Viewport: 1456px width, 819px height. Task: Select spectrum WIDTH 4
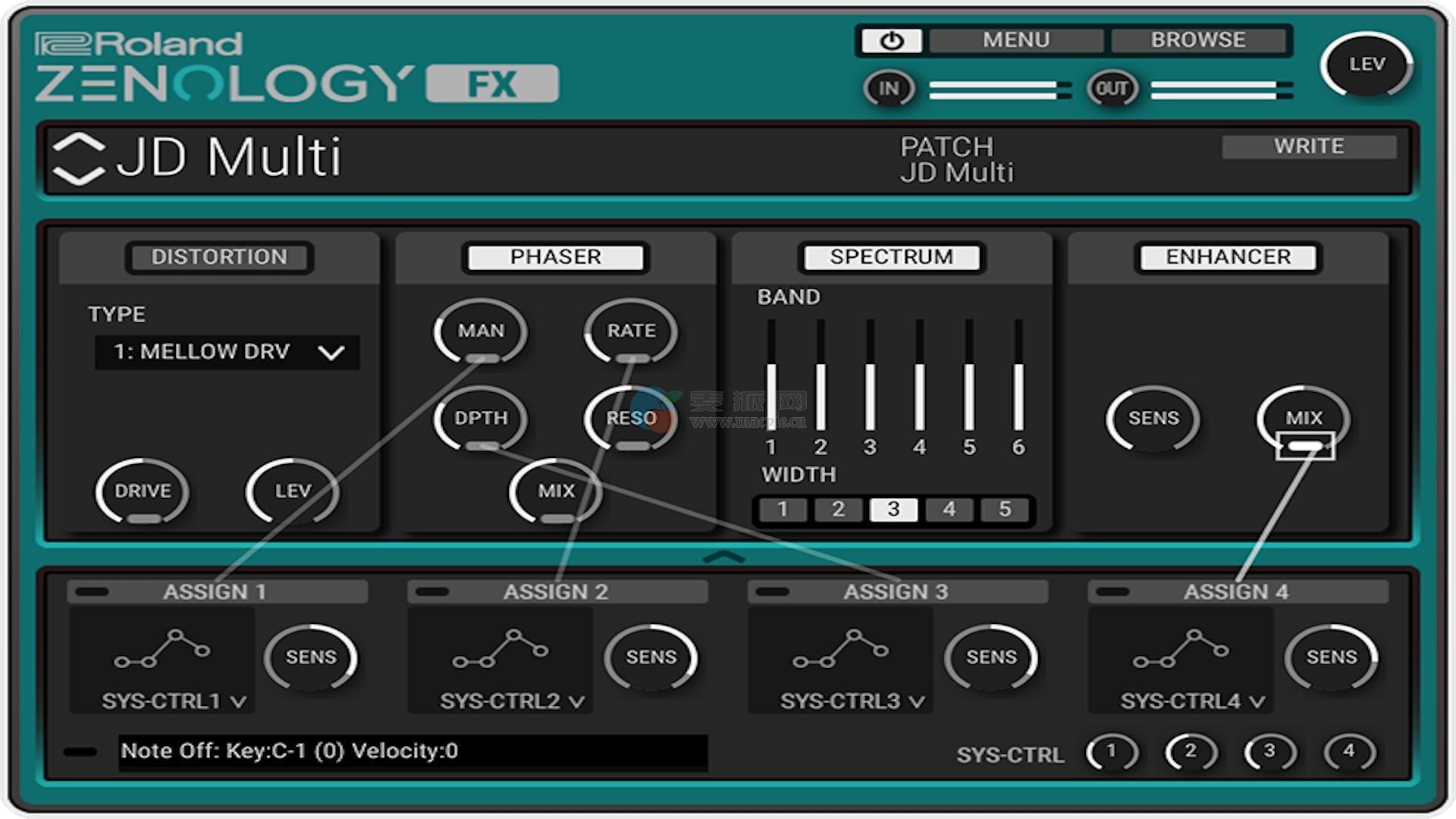click(949, 510)
